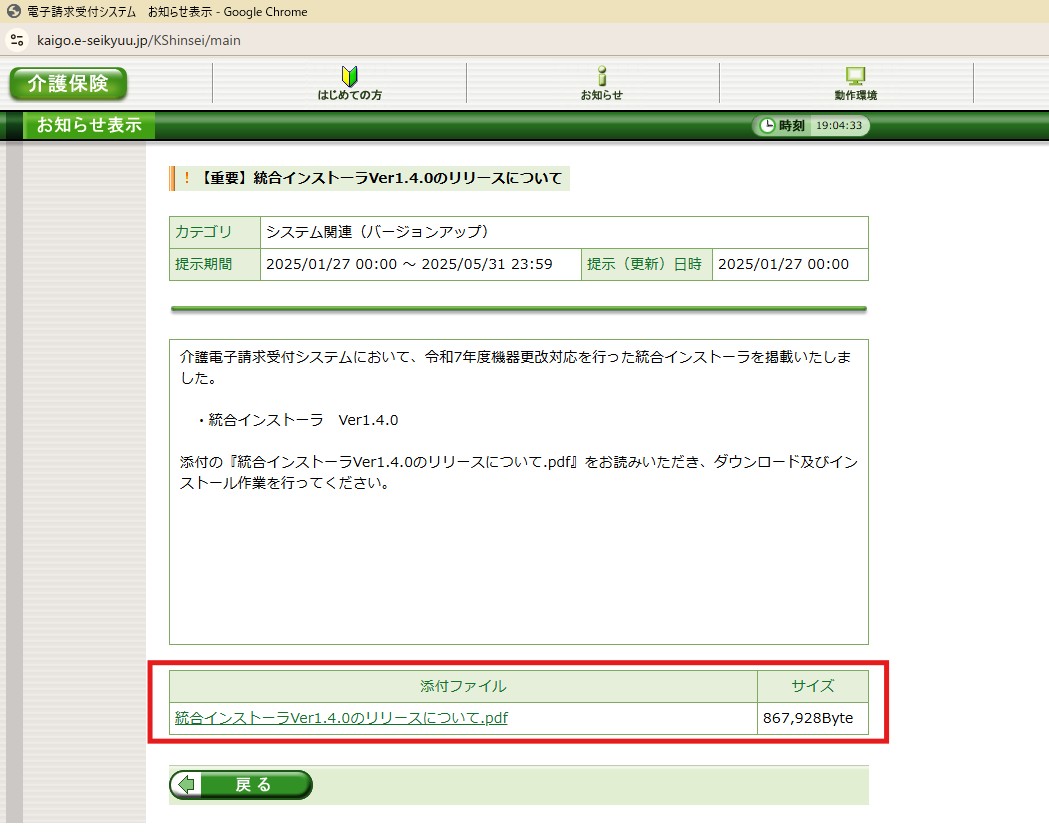
Task: Open 統合インストーラVer1.4.0のリリースについて.pdf link
Action: click(341, 717)
